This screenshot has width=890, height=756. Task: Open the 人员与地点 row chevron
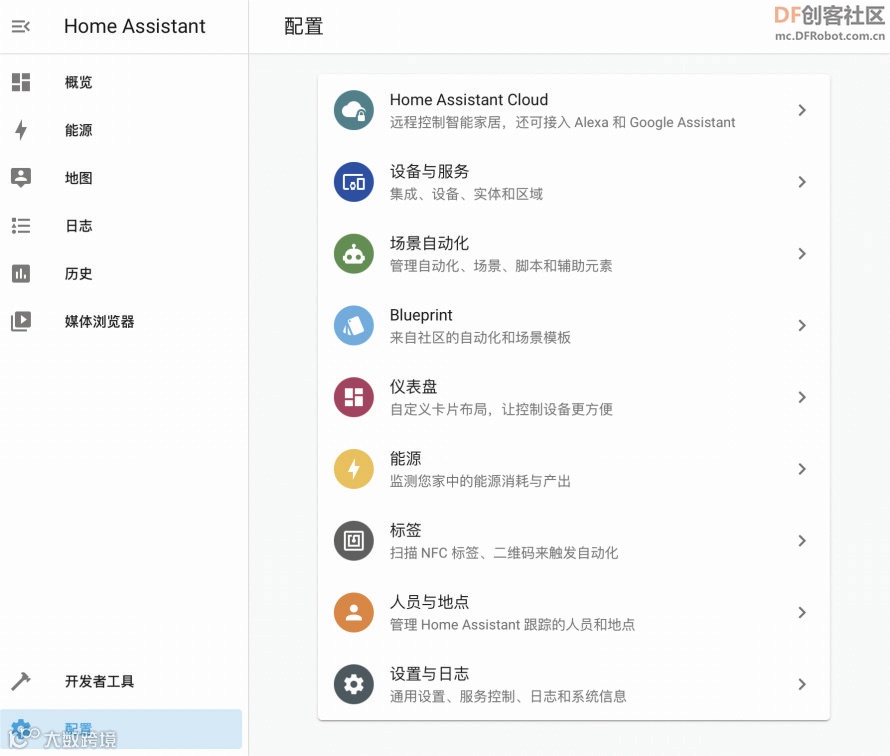[801, 612]
